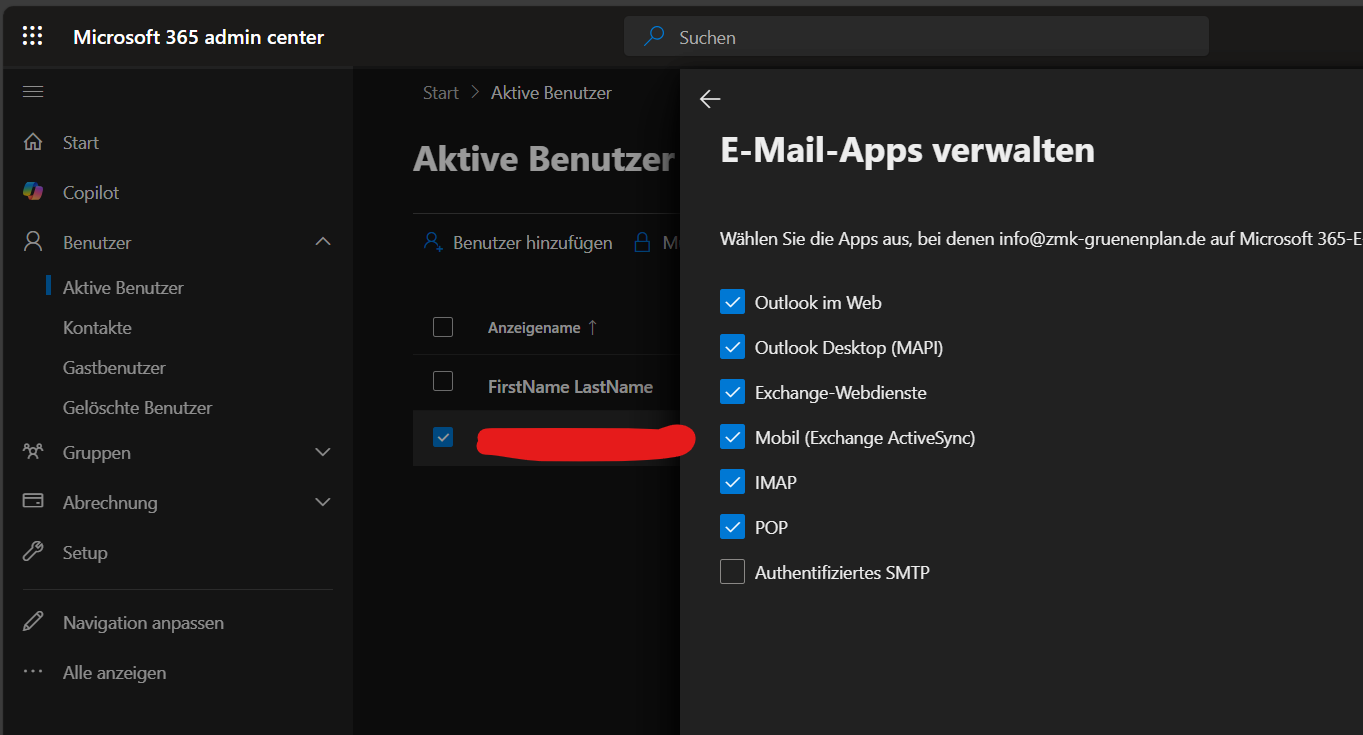
Task: Click the Gruppen label in sidebar
Action: [97, 452]
